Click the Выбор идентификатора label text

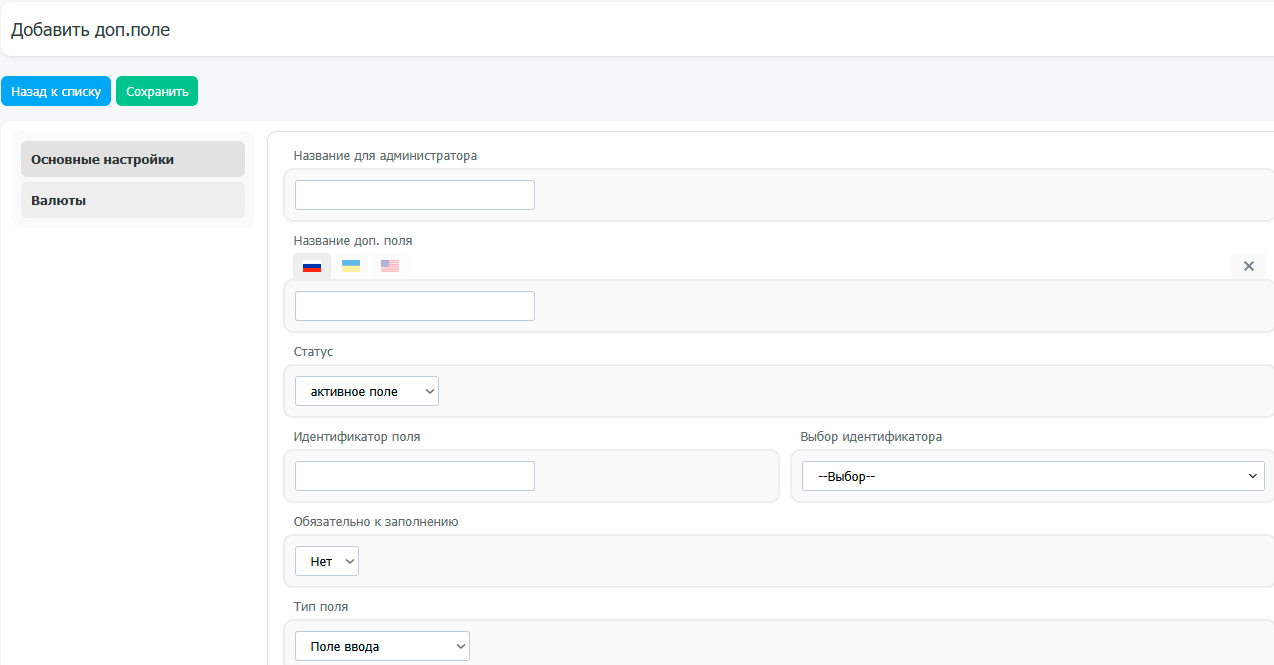click(871, 436)
